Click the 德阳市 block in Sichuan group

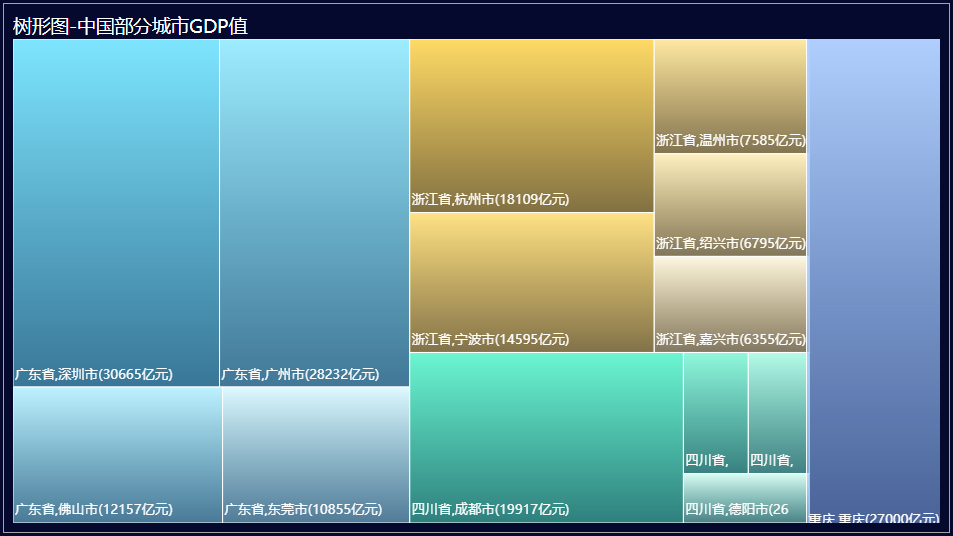[x=744, y=498]
